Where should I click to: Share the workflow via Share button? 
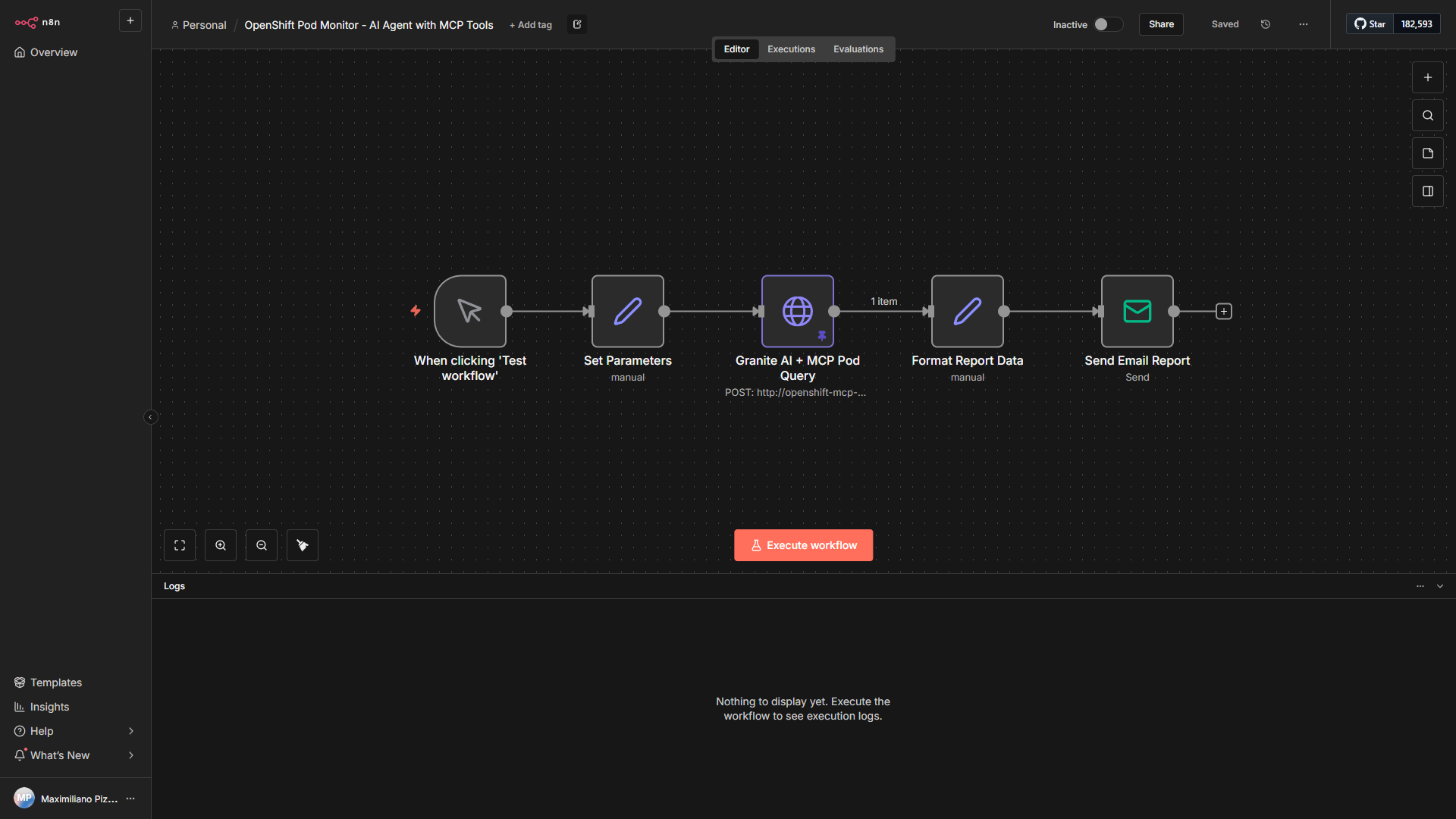tap(1161, 24)
